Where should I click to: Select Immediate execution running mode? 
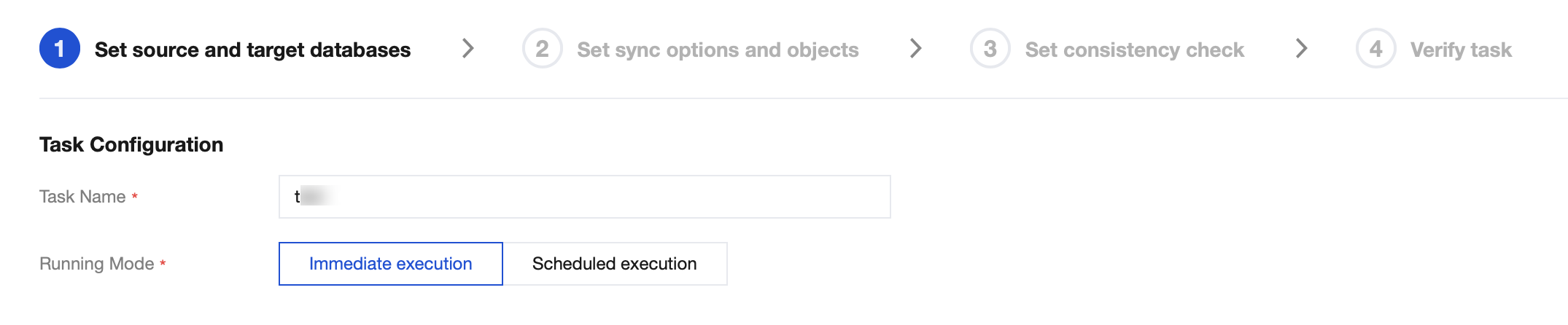pos(390,264)
